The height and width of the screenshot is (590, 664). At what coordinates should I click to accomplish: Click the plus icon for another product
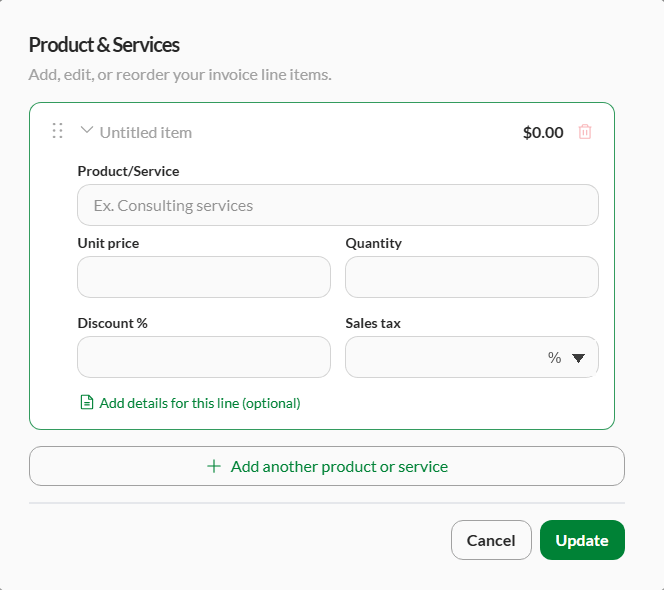pos(214,466)
